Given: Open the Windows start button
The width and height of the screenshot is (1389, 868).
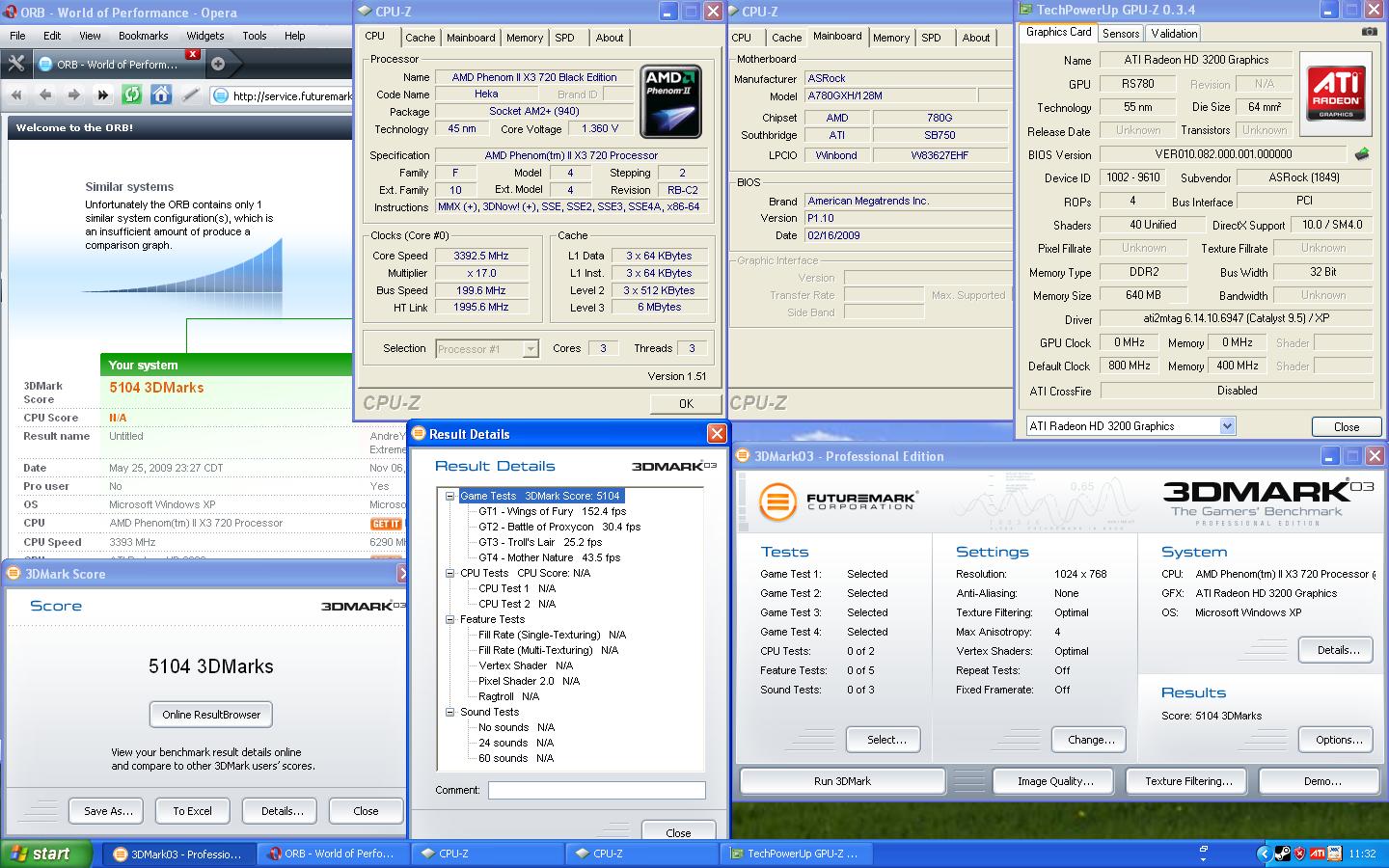Looking at the screenshot, I should point(44,854).
